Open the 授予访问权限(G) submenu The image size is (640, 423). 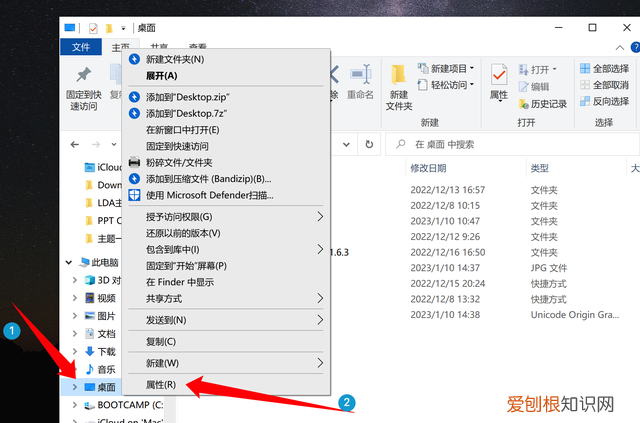227,216
